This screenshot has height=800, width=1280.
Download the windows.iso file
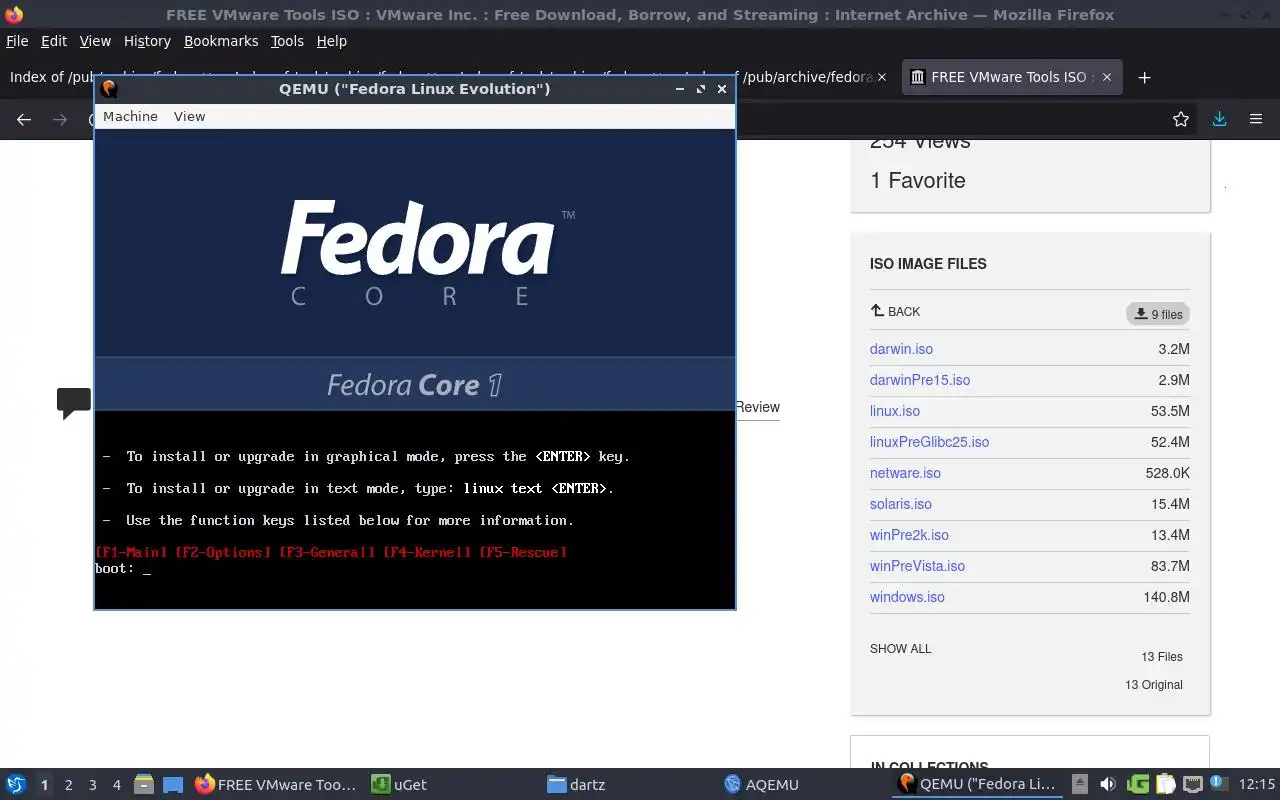coord(907,597)
